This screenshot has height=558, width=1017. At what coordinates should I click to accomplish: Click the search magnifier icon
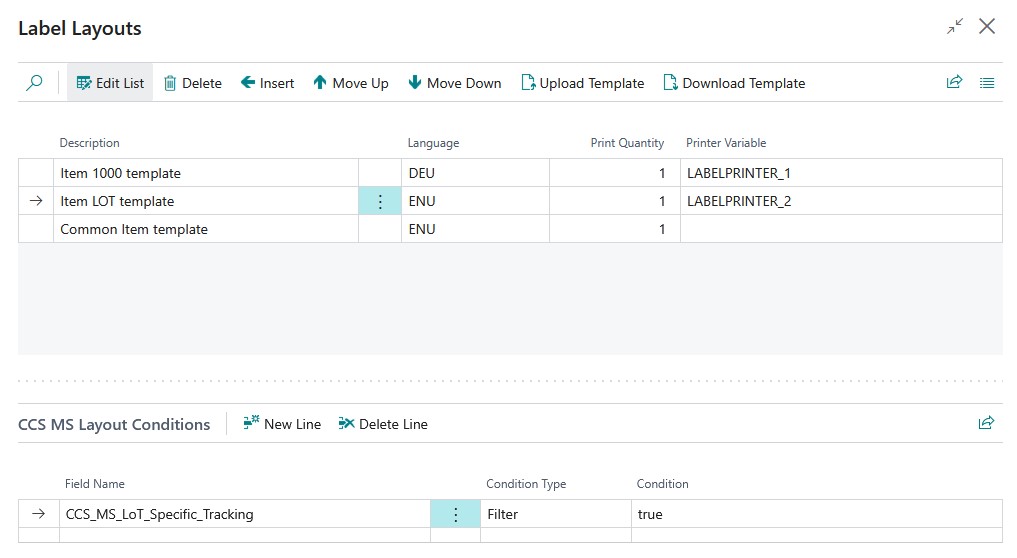coord(35,83)
